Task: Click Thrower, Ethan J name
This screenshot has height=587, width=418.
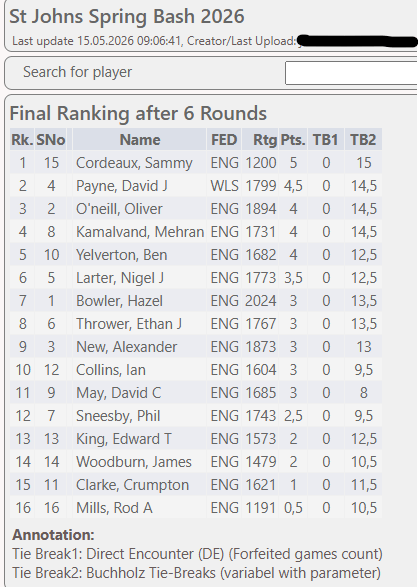Action: tap(129, 324)
